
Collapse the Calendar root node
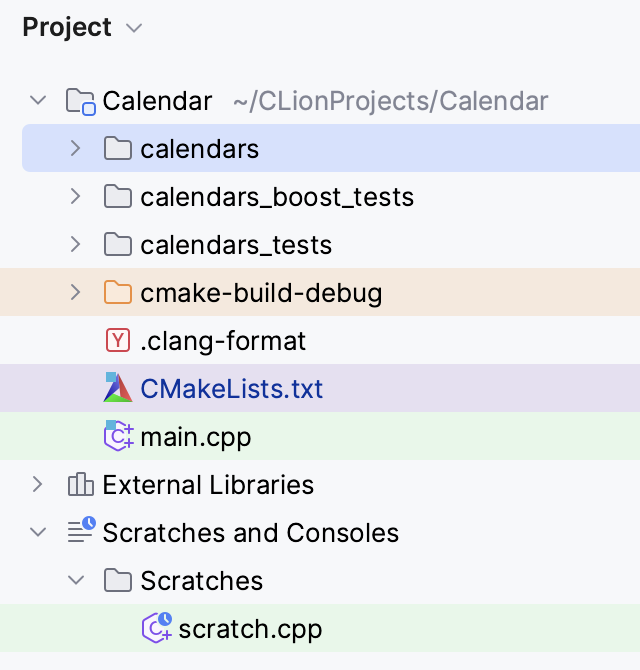38,101
